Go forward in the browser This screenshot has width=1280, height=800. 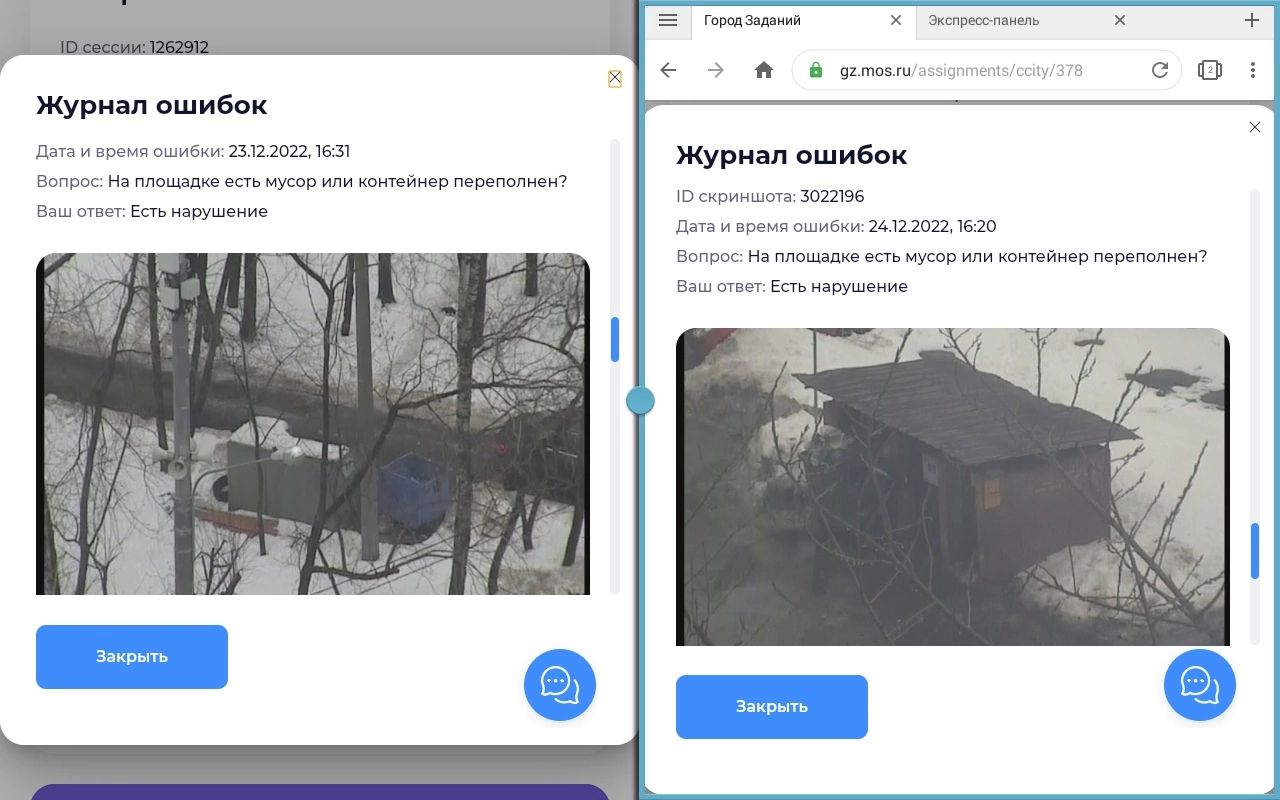click(716, 70)
